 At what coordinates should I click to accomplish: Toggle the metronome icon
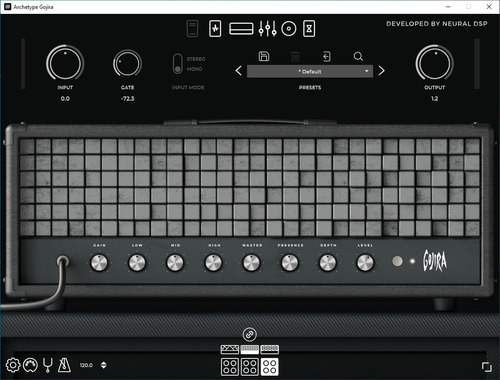(x=64, y=365)
